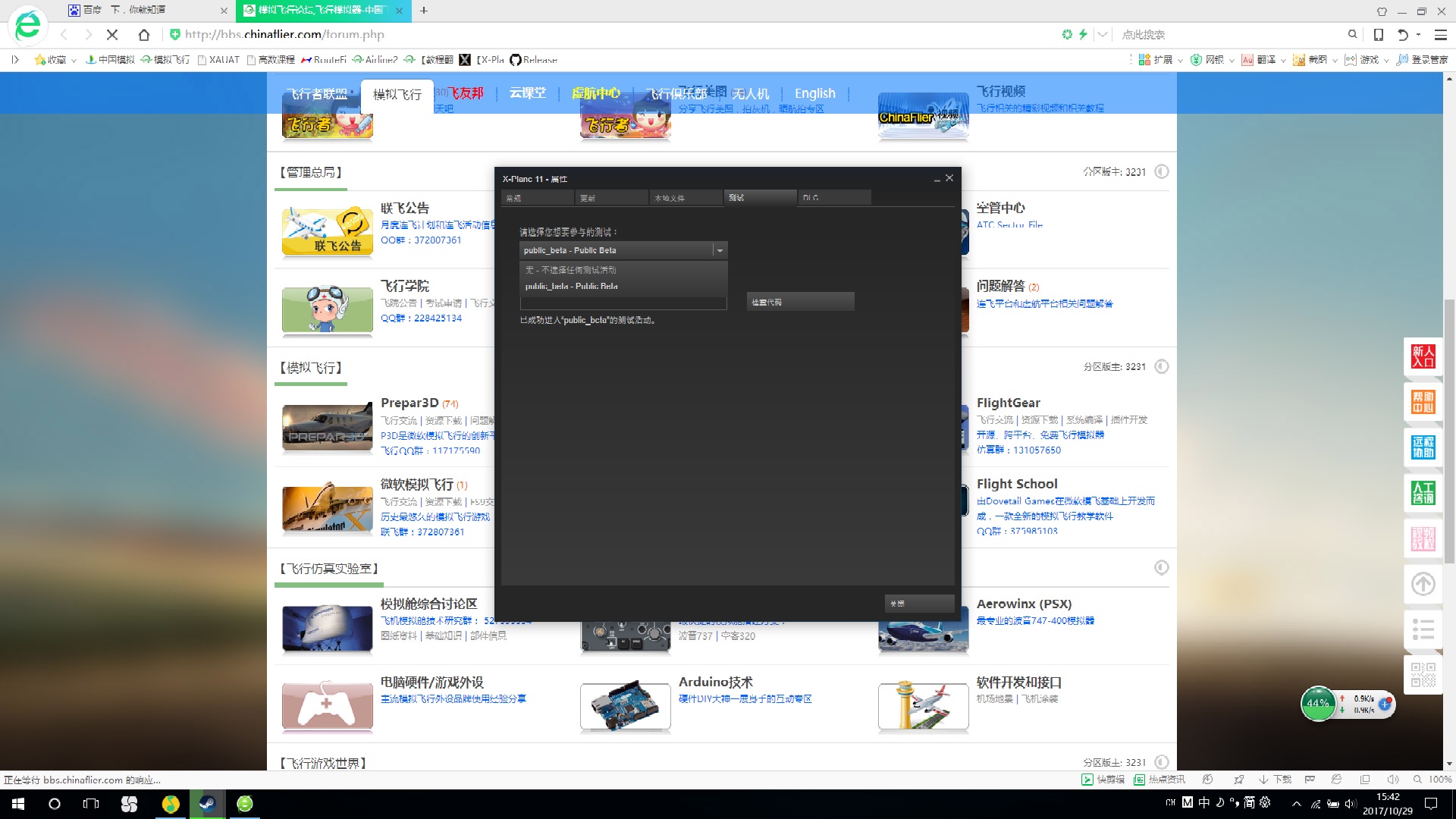1456x819 pixels.
Task: Click 登录管家 login manager icon
Action: [x=1423, y=60]
